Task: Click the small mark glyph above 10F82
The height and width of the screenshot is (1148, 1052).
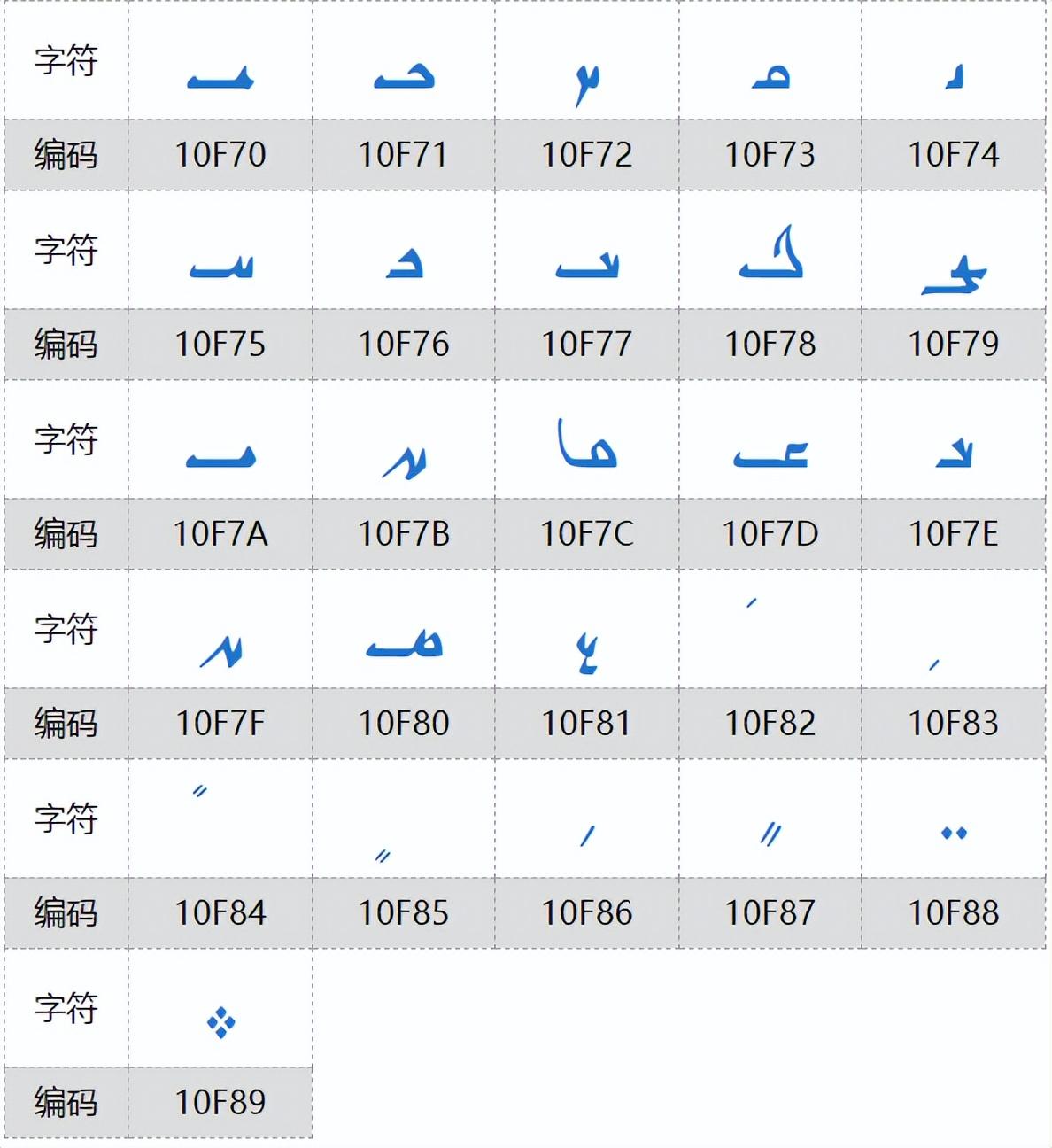Action: pos(751,603)
